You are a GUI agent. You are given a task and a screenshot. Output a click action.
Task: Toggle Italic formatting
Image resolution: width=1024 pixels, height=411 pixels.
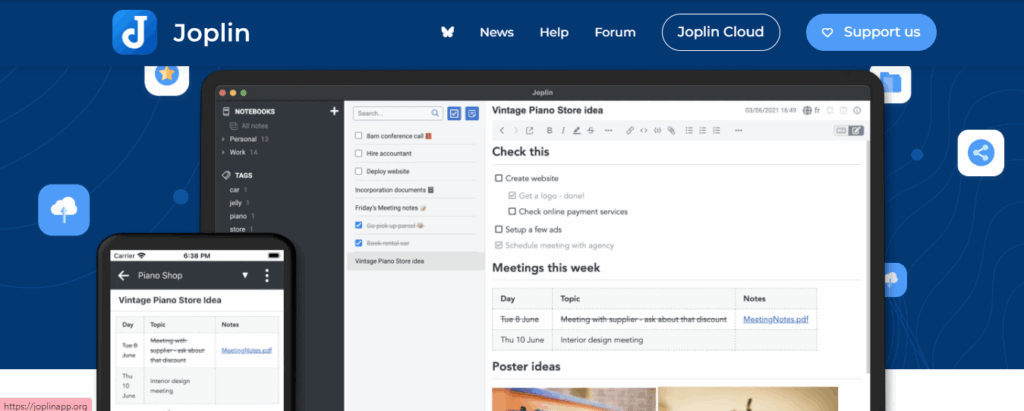[x=563, y=131]
